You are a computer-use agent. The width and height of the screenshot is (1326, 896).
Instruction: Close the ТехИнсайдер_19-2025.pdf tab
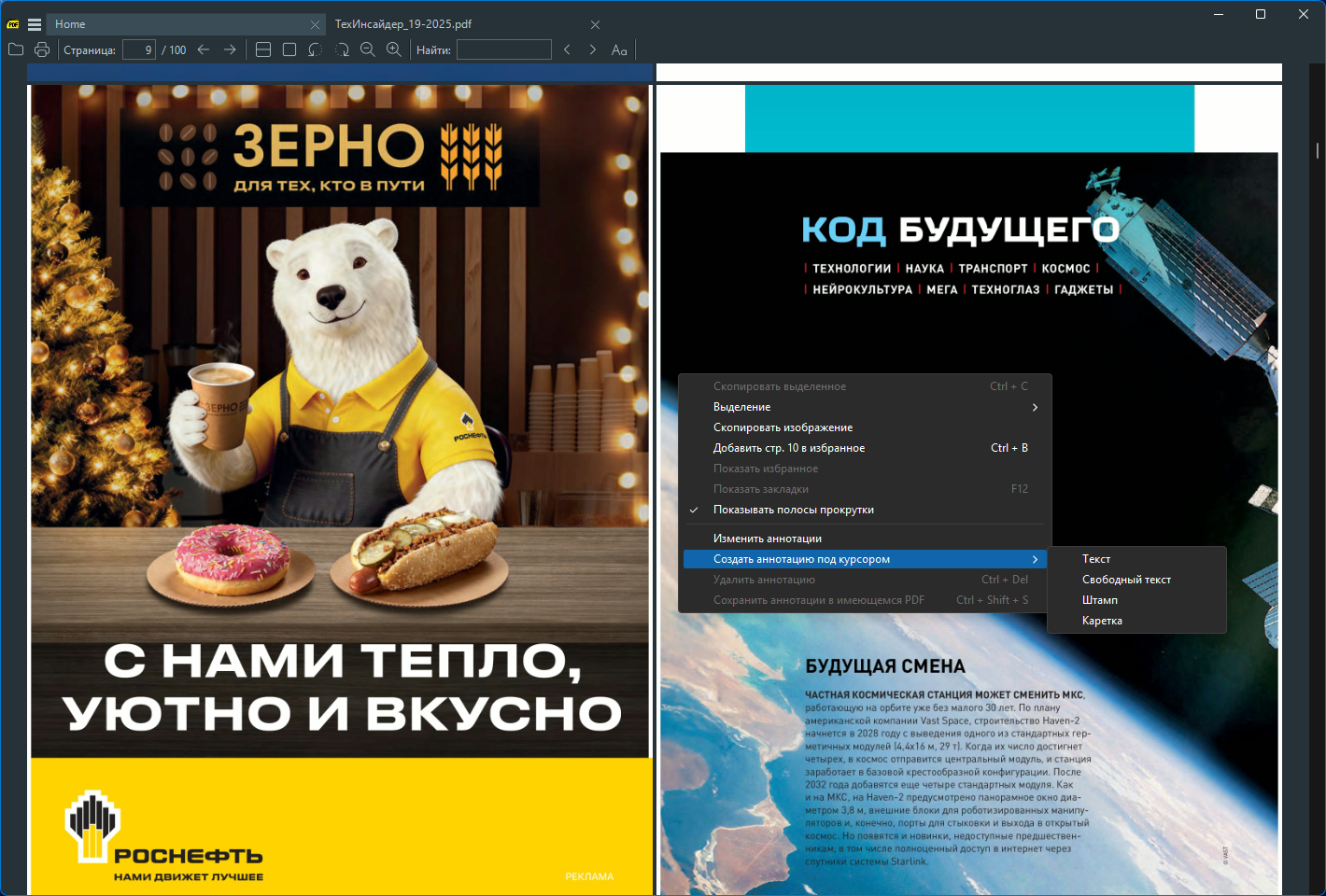(595, 24)
